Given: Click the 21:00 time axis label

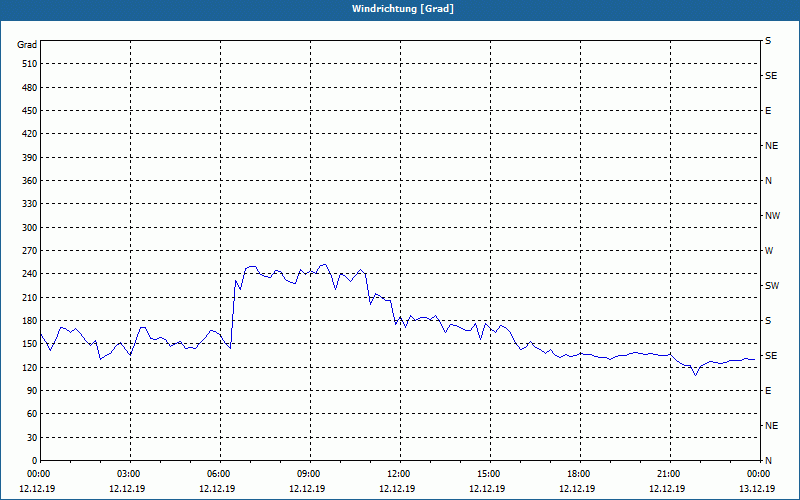Looking at the screenshot, I should (670, 474).
